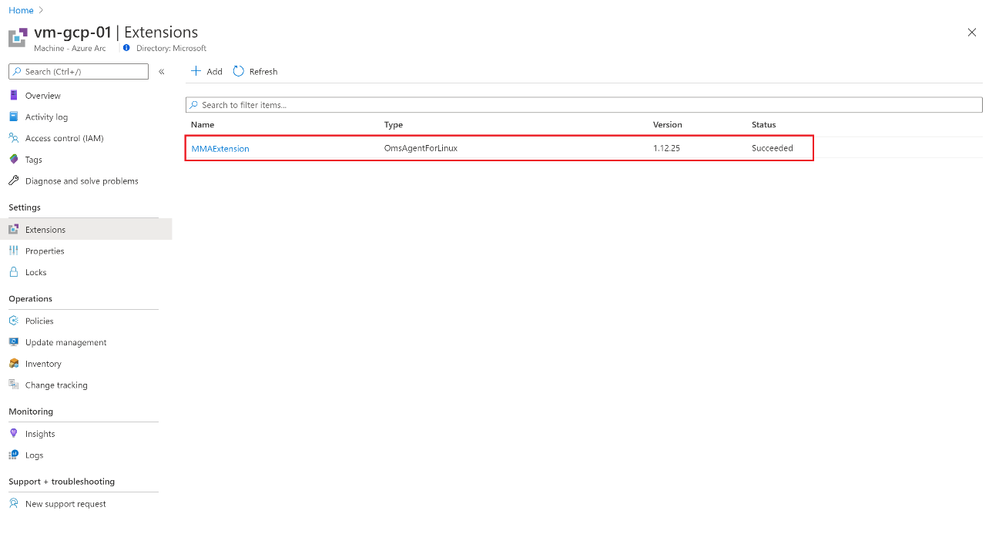This screenshot has height=535, width=999.
Task: Click the Refresh circular arrow icon
Action: coord(238,71)
